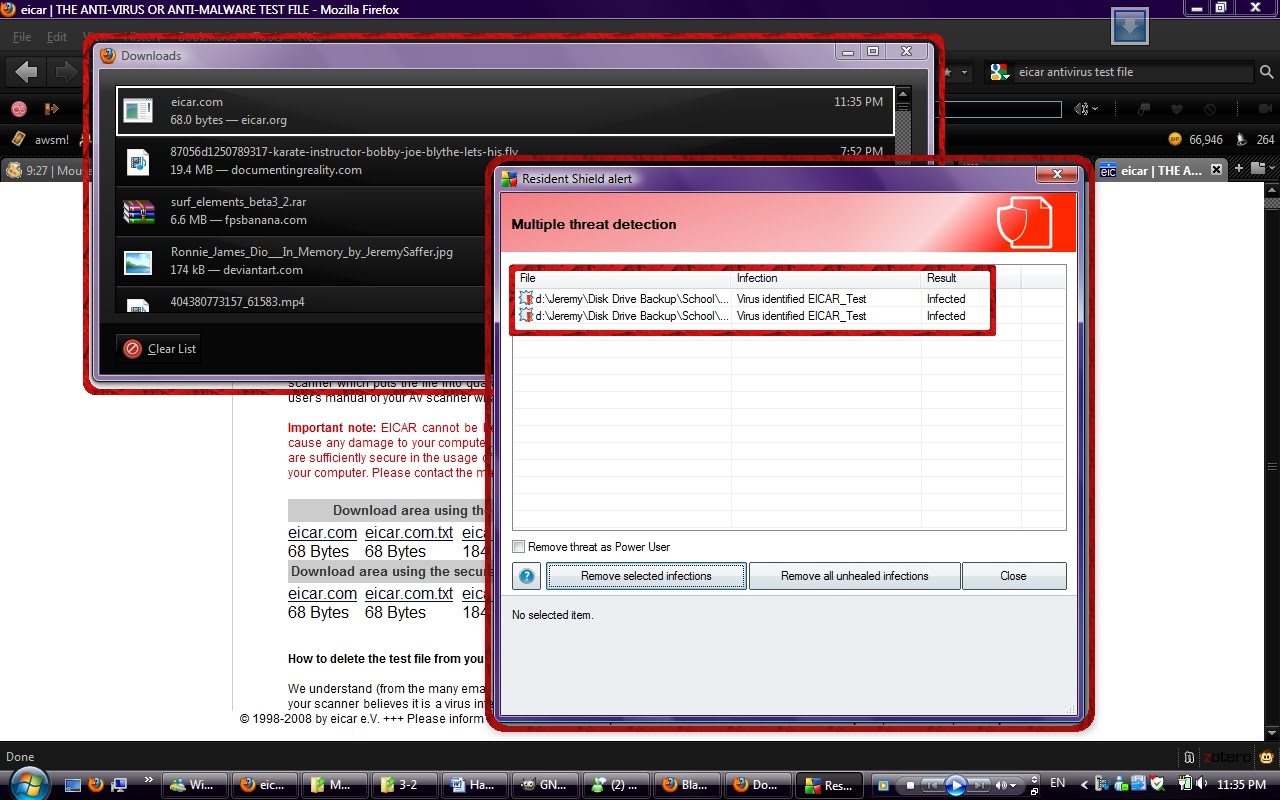This screenshot has width=1280, height=800.
Task: Enable Remove threat as Power User checkbox
Action: click(518, 547)
